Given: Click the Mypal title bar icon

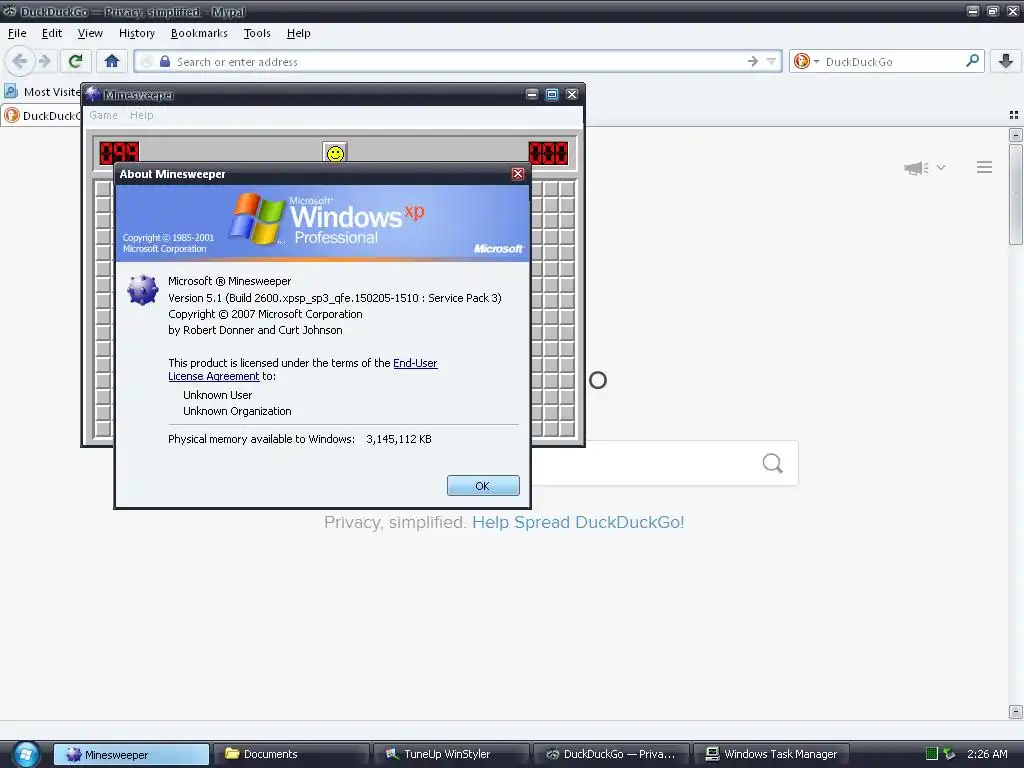Looking at the screenshot, I should 9,11.
